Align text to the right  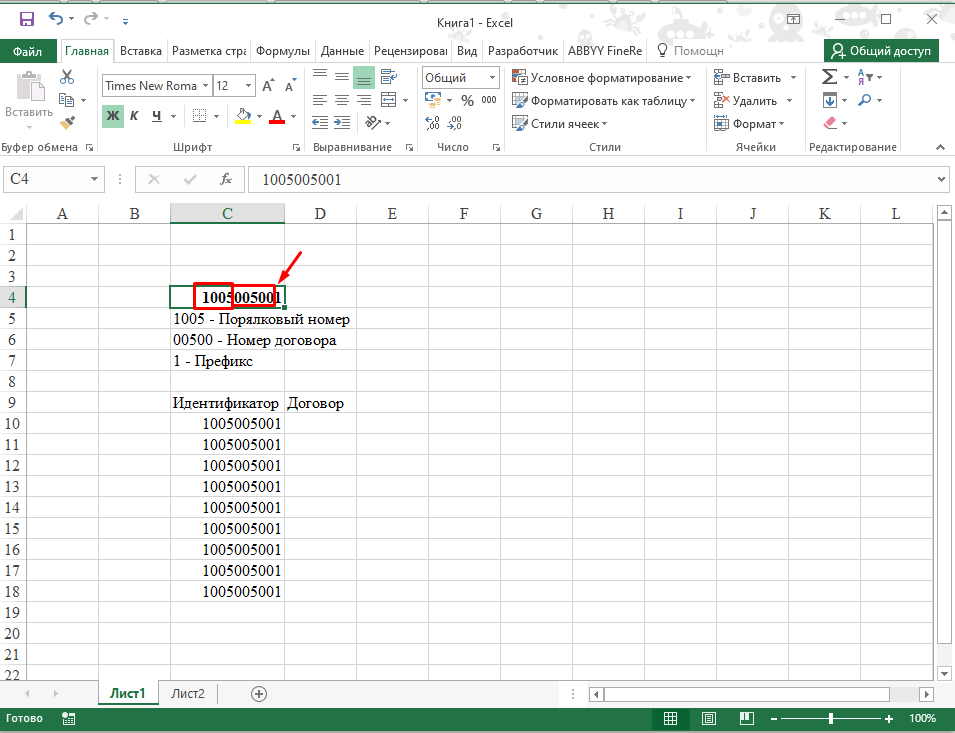364,100
